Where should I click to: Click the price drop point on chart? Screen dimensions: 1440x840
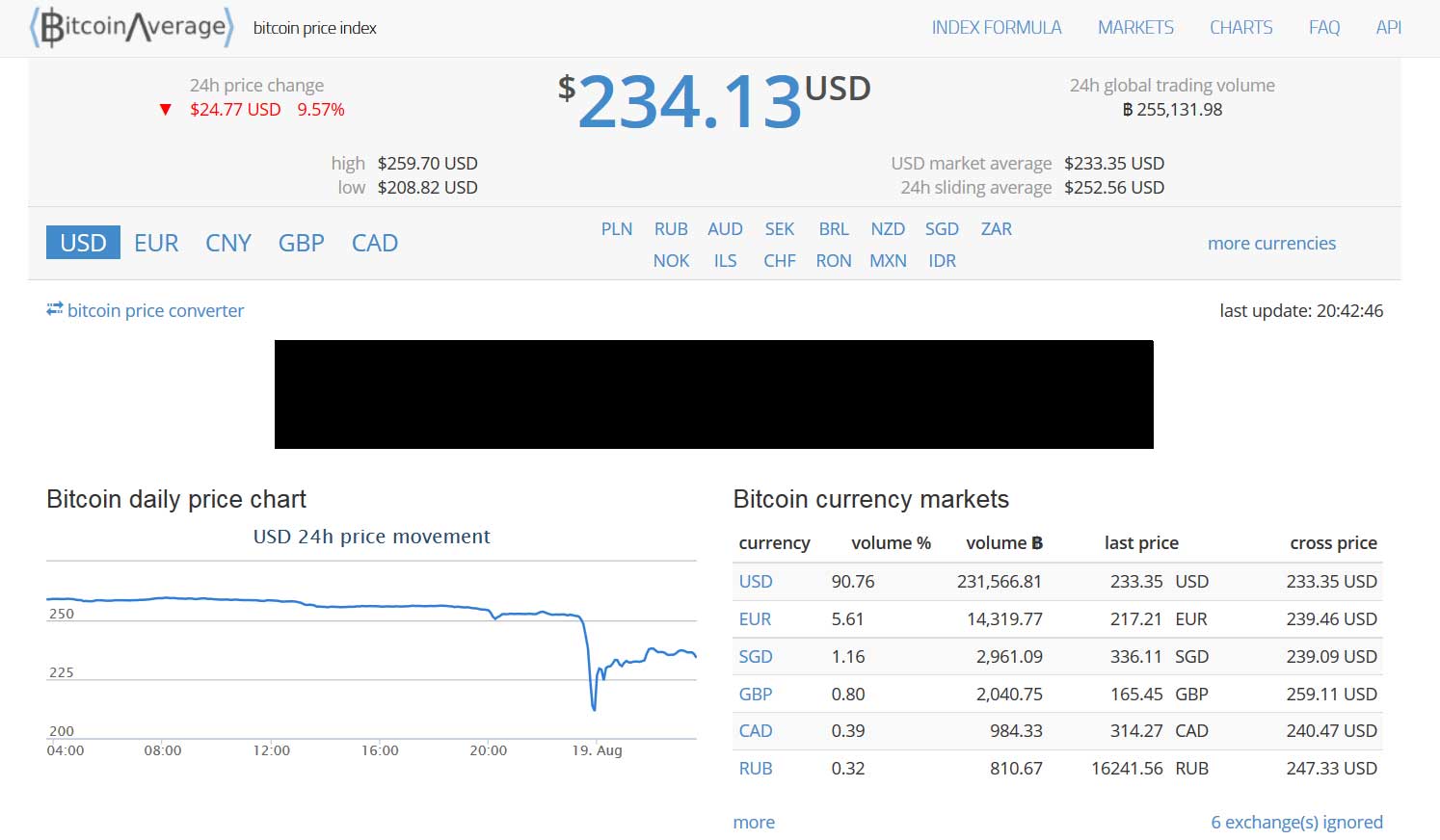coord(594,709)
